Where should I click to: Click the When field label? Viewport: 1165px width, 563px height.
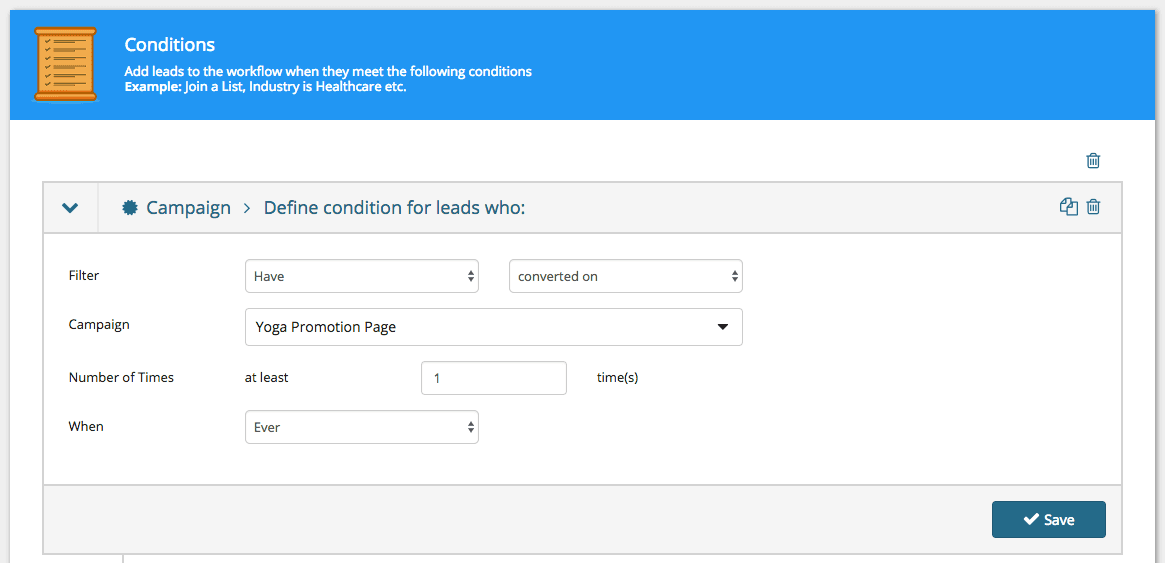point(86,426)
